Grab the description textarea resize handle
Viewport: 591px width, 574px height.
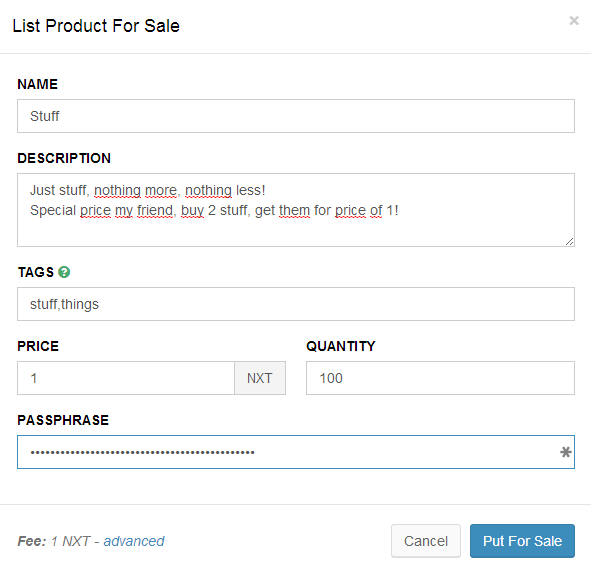tap(570, 242)
